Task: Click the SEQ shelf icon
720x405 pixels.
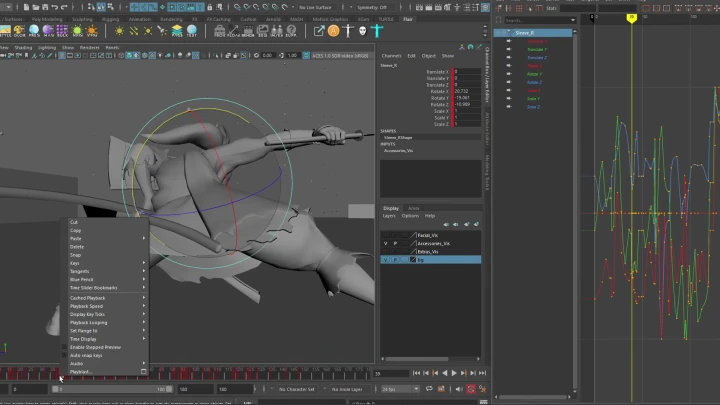Action: (263, 31)
